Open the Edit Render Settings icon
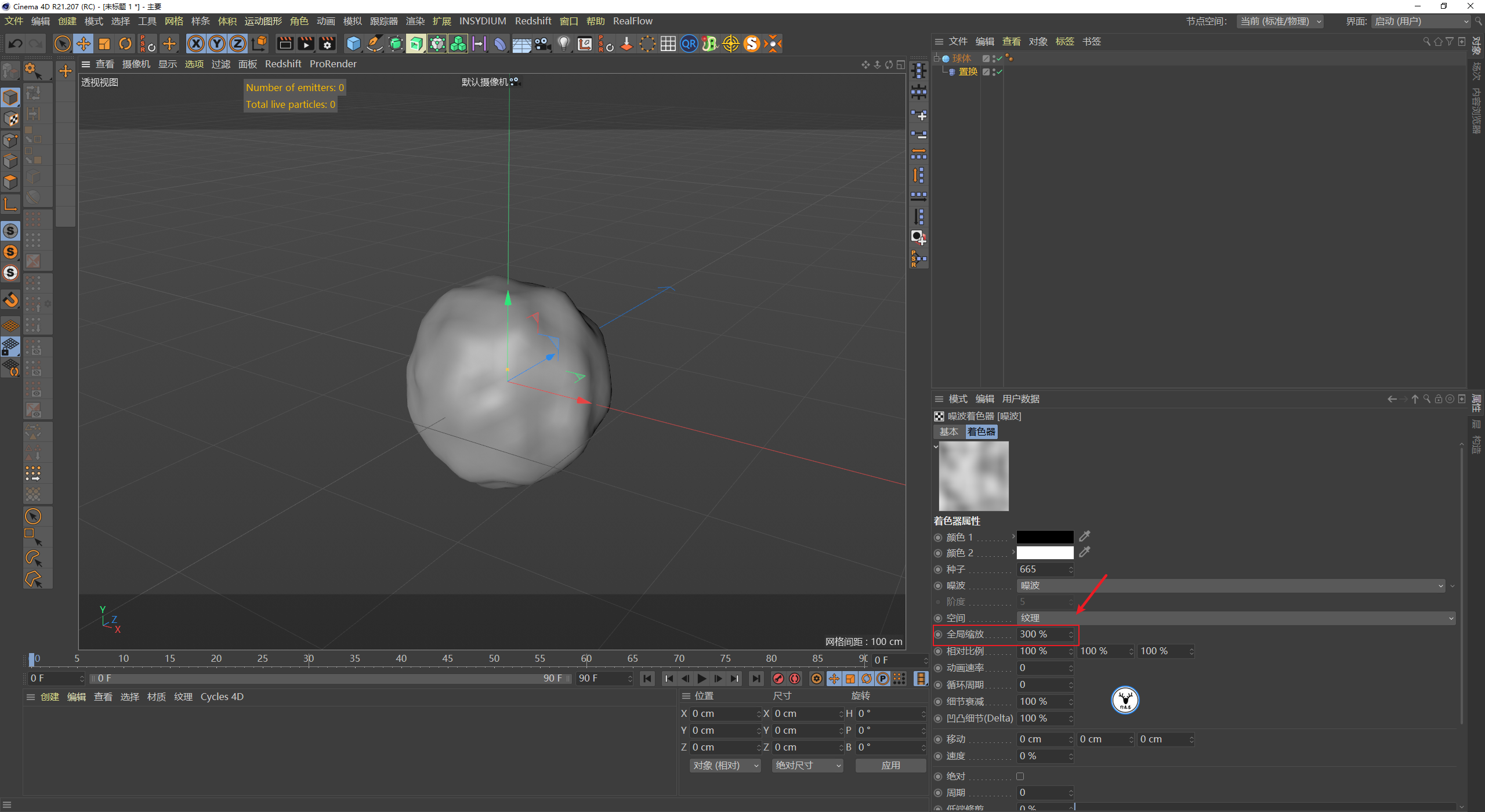This screenshot has height=812, width=1485. point(327,44)
